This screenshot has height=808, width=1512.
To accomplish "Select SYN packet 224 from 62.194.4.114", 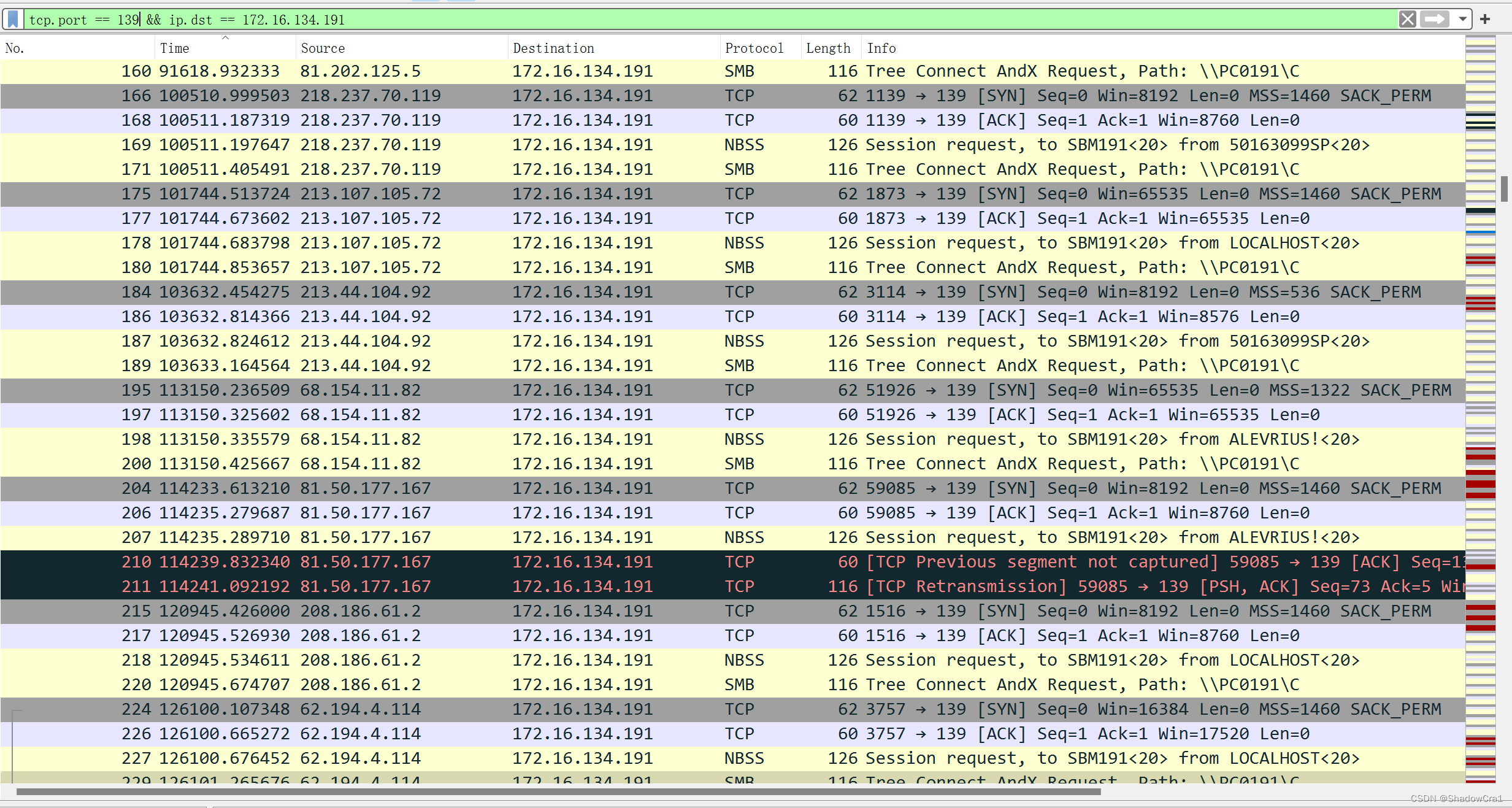I will pos(732,709).
